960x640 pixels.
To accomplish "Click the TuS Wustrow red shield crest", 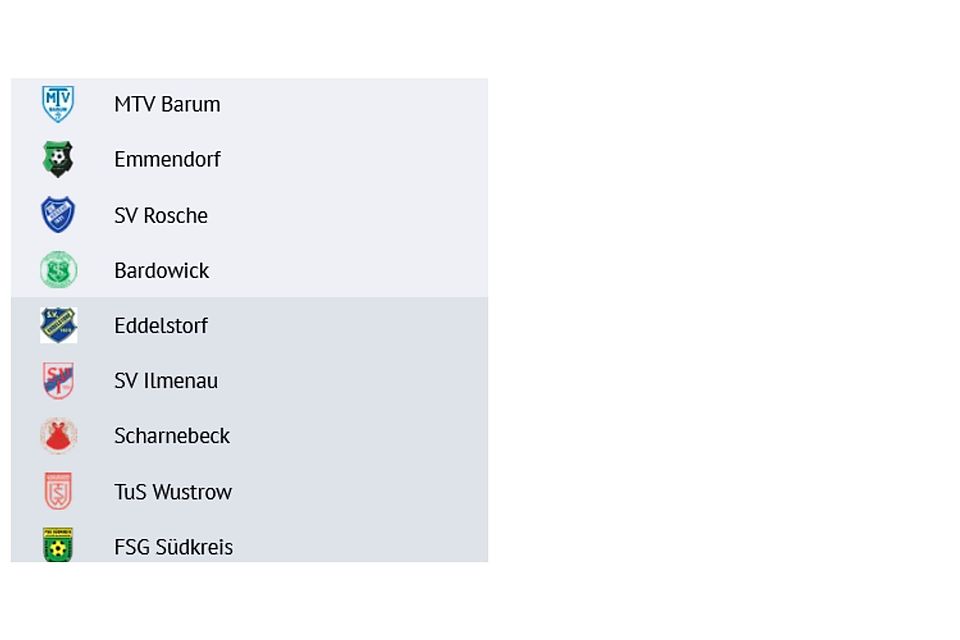I will click(x=58, y=491).
